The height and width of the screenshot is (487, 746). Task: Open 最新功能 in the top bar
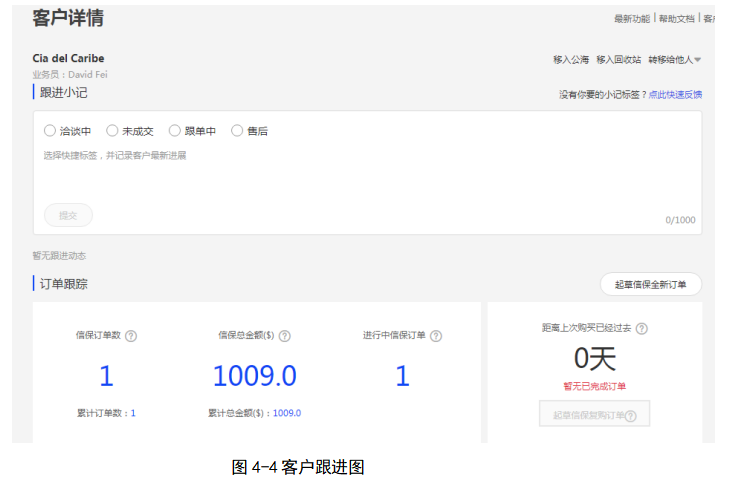(632, 19)
